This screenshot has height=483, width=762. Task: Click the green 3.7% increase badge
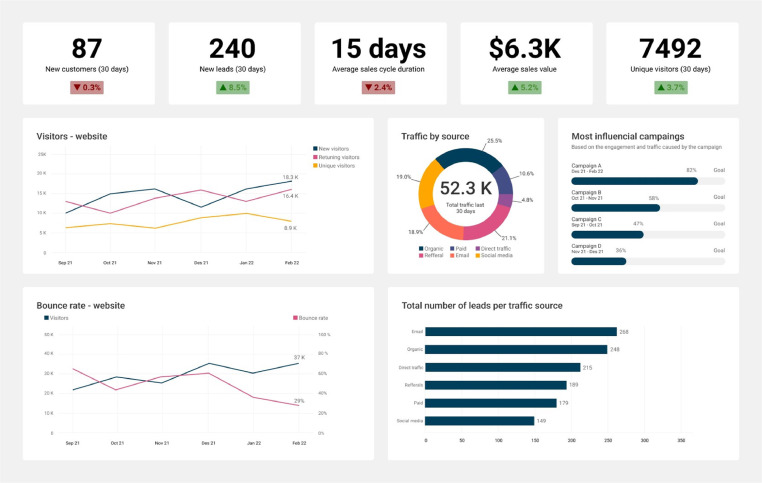(671, 87)
